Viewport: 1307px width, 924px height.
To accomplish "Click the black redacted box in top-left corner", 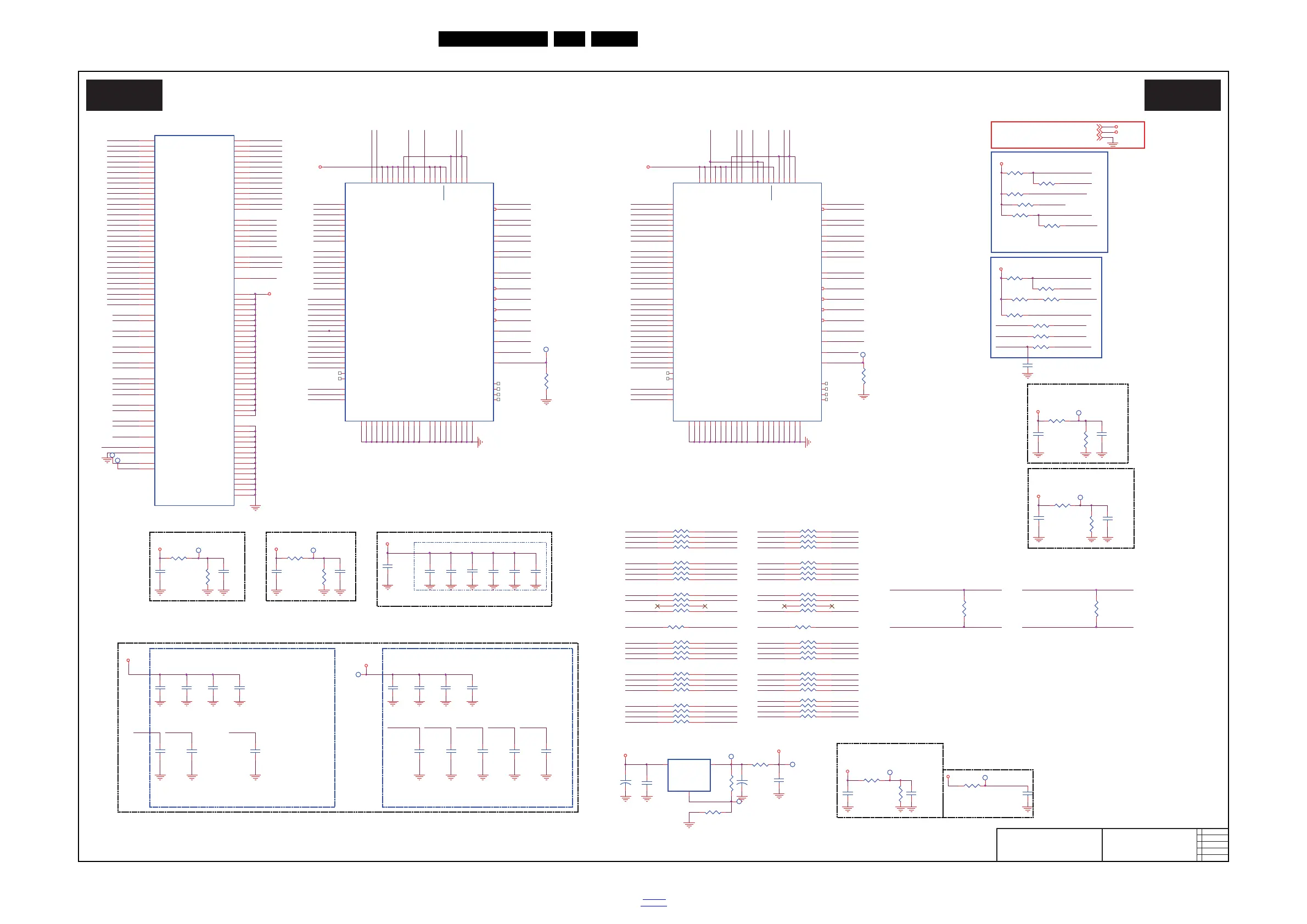I will point(124,95).
